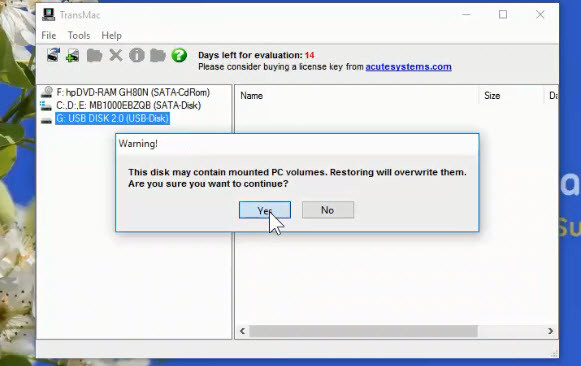Click the USB drive icon for G:
Viewport: 581px width, 366px height.
pyautogui.click(x=46, y=120)
